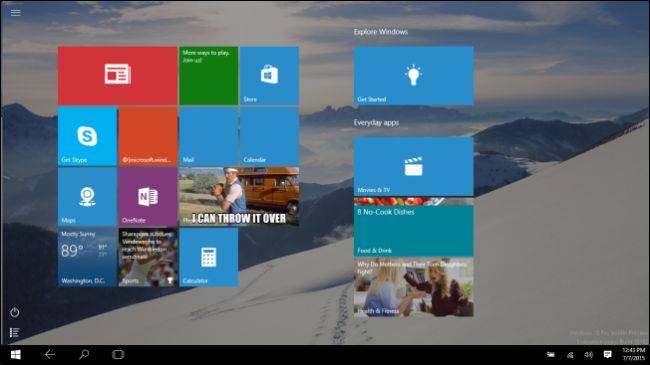Open the Weather tile for Washington, D.C.
Screen dimensions: 650x365
[87, 258]
